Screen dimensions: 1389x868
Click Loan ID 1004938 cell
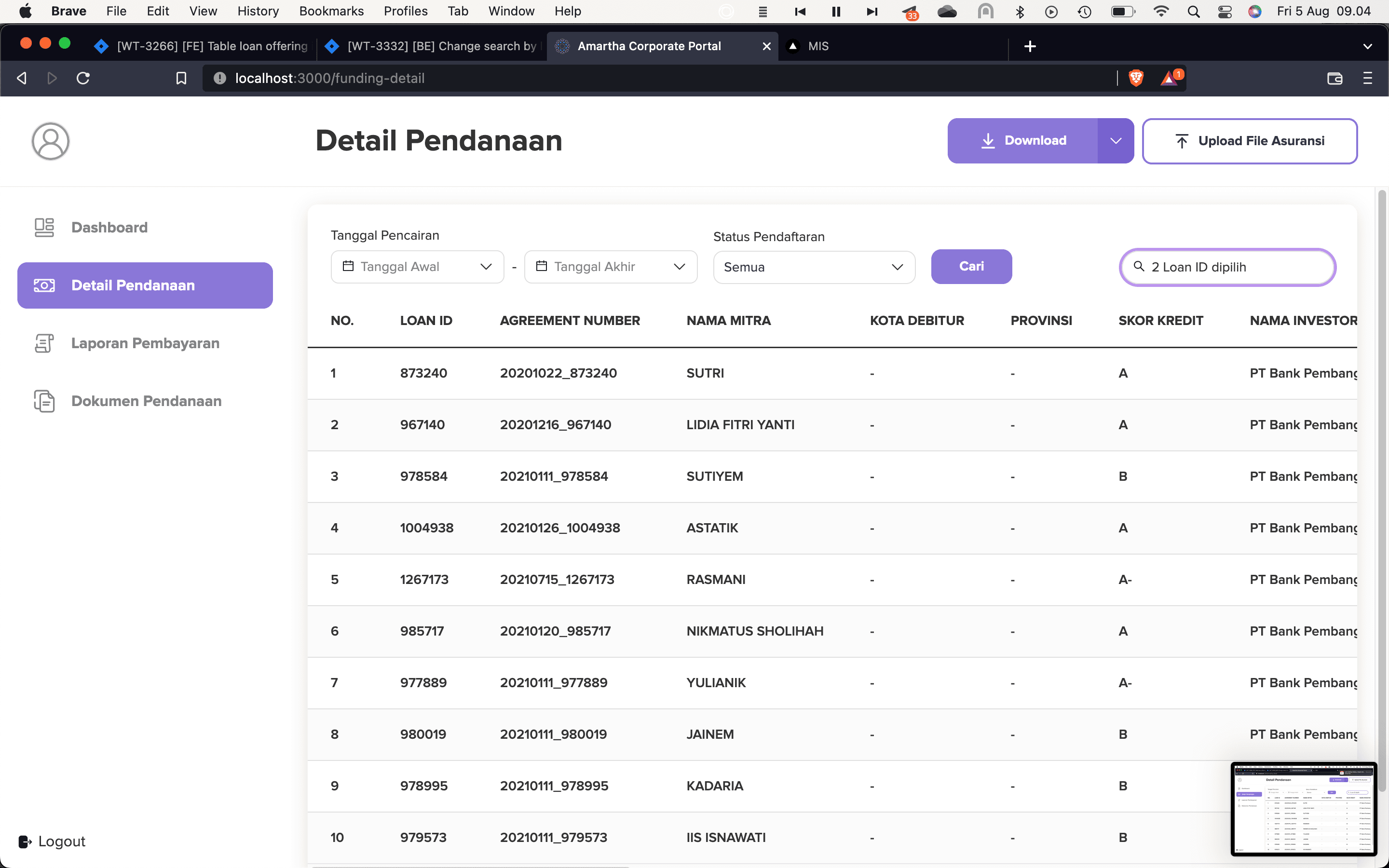coord(426,528)
